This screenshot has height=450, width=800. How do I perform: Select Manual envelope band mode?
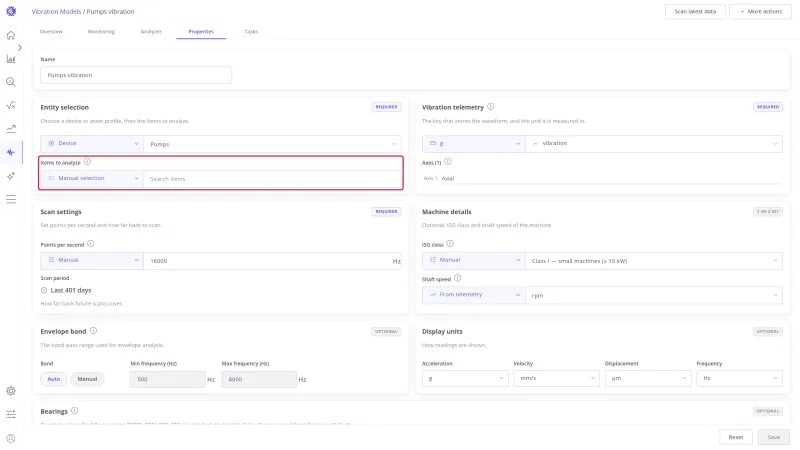click(87, 379)
